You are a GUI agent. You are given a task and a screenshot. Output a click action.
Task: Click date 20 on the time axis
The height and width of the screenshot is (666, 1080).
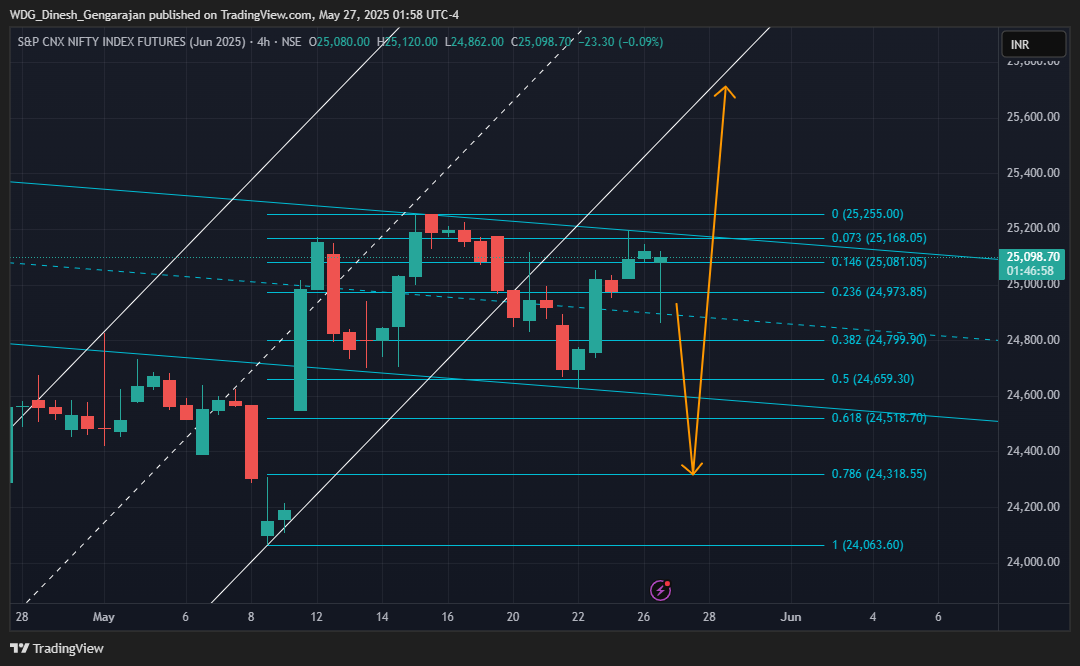[x=512, y=617]
